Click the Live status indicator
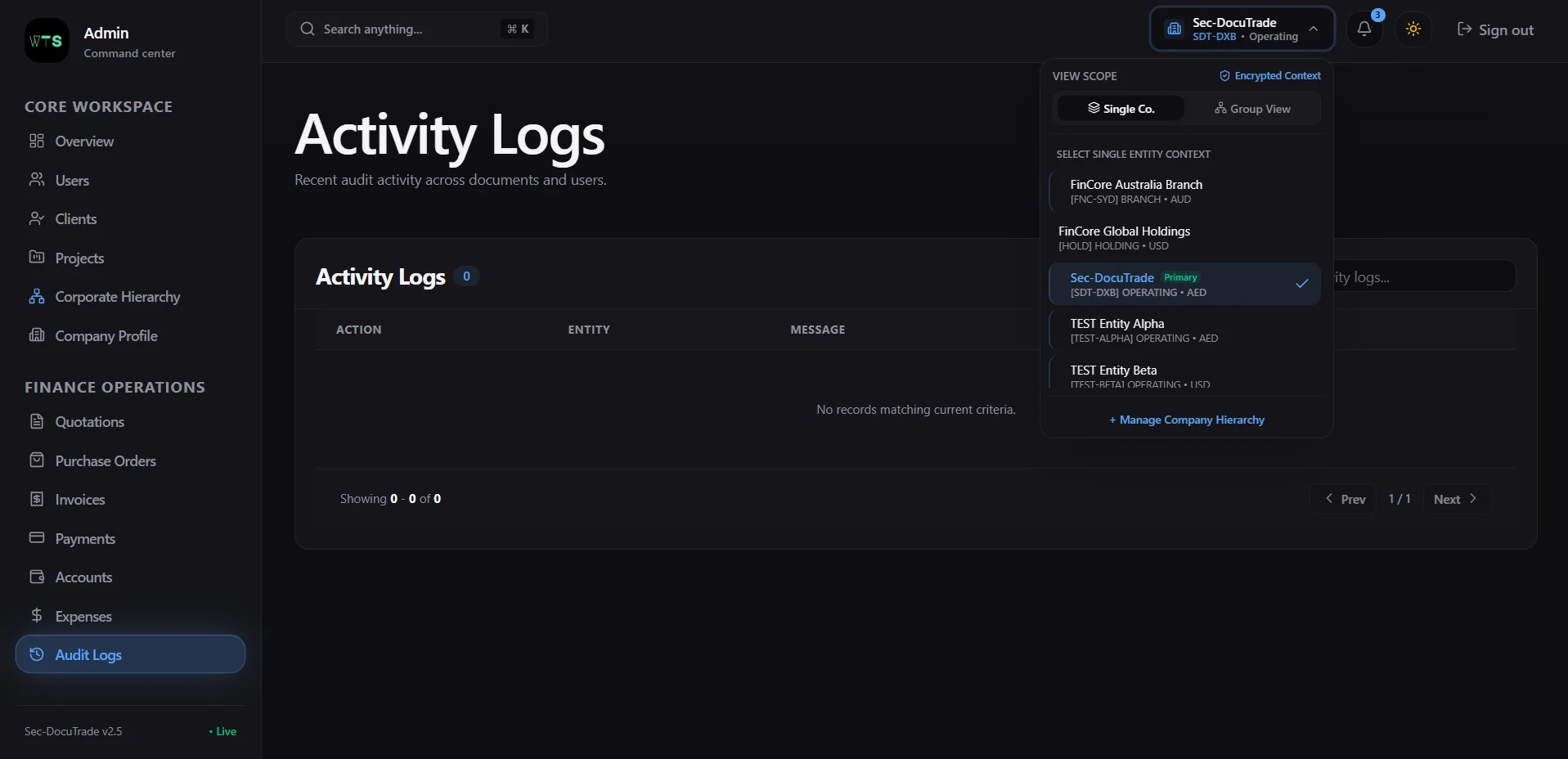 coord(222,732)
